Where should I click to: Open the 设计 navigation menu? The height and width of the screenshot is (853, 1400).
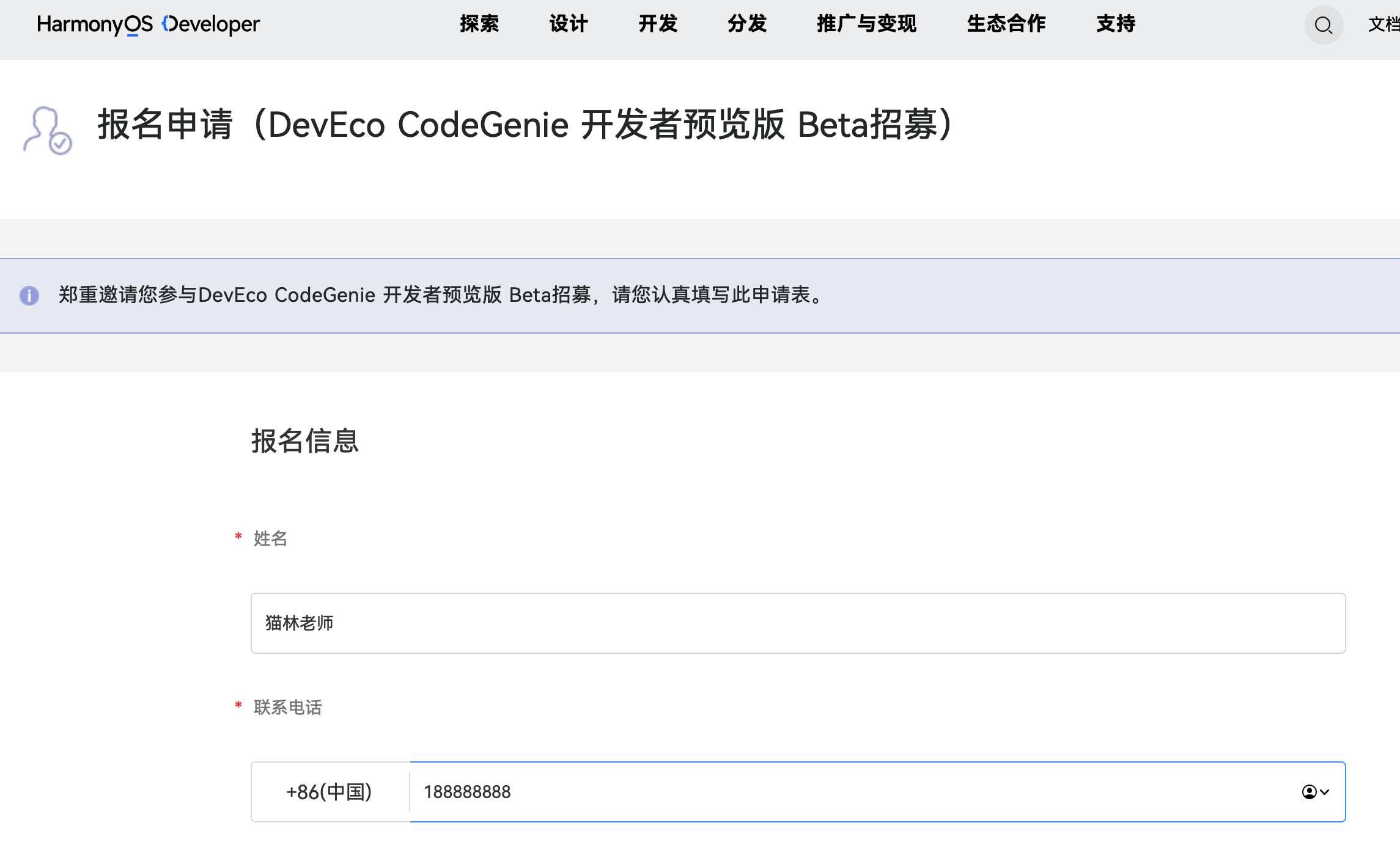[x=568, y=24]
